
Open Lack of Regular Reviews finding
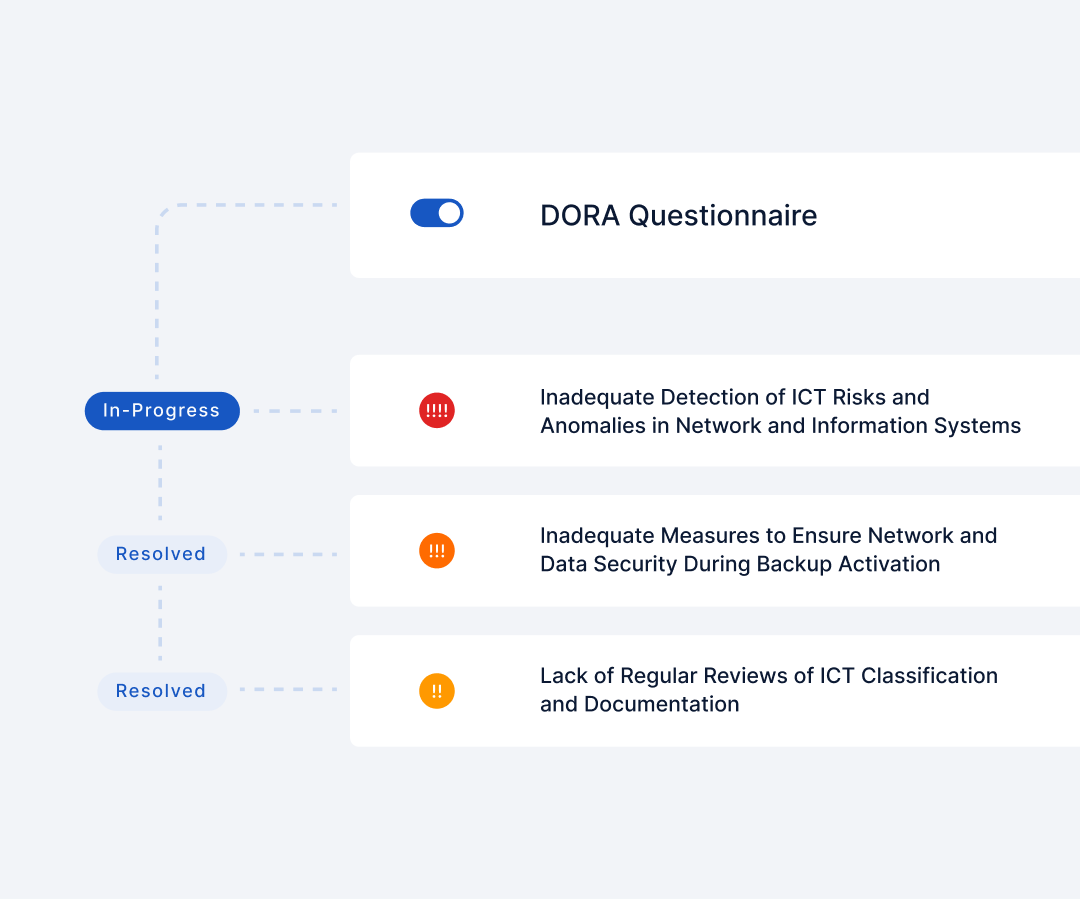pos(769,690)
